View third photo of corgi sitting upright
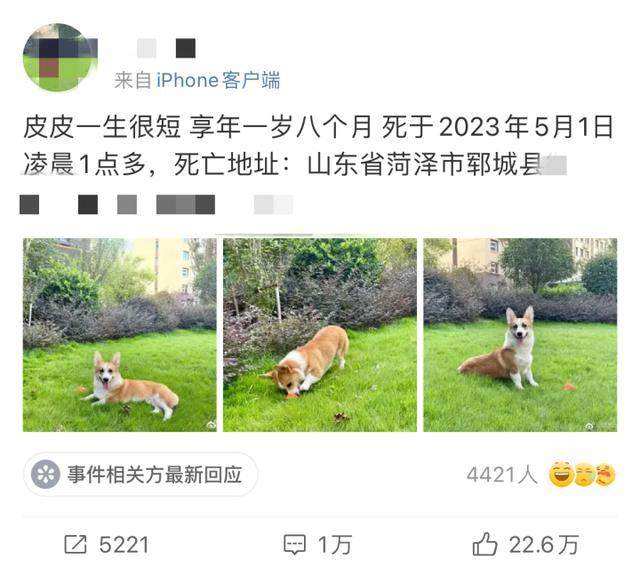The height and width of the screenshot is (566, 640). (520, 335)
